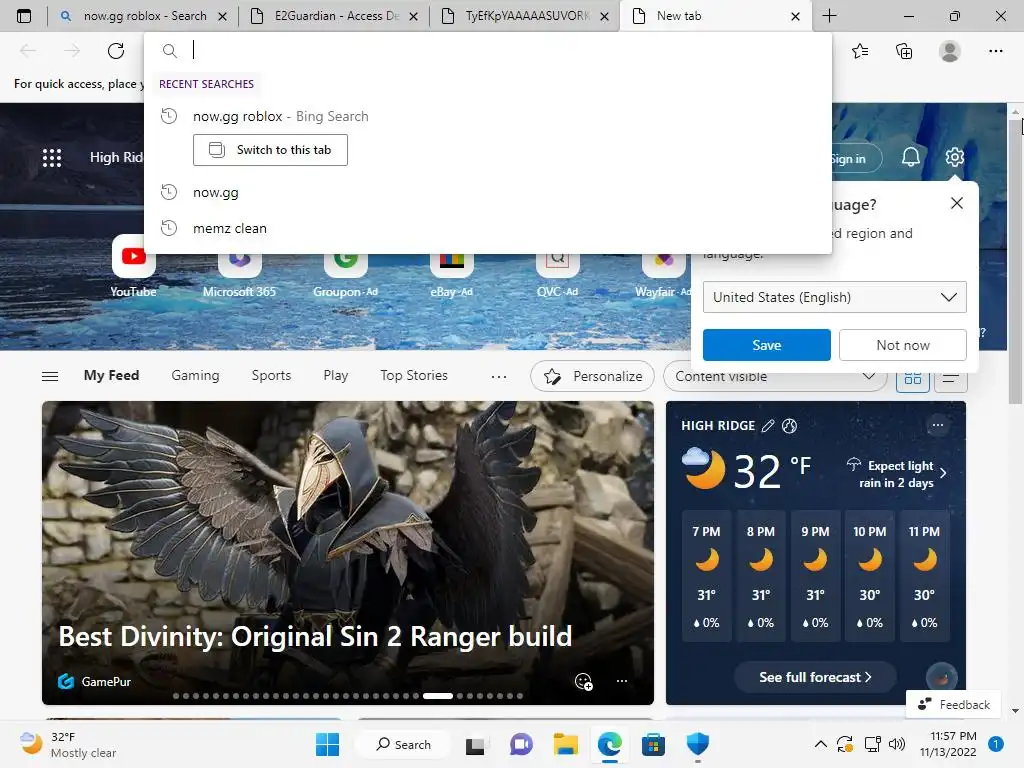The width and height of the screenshot is (1024, 768).
Task: Open weather card more options ellipsis
Action: pos(938,425)
